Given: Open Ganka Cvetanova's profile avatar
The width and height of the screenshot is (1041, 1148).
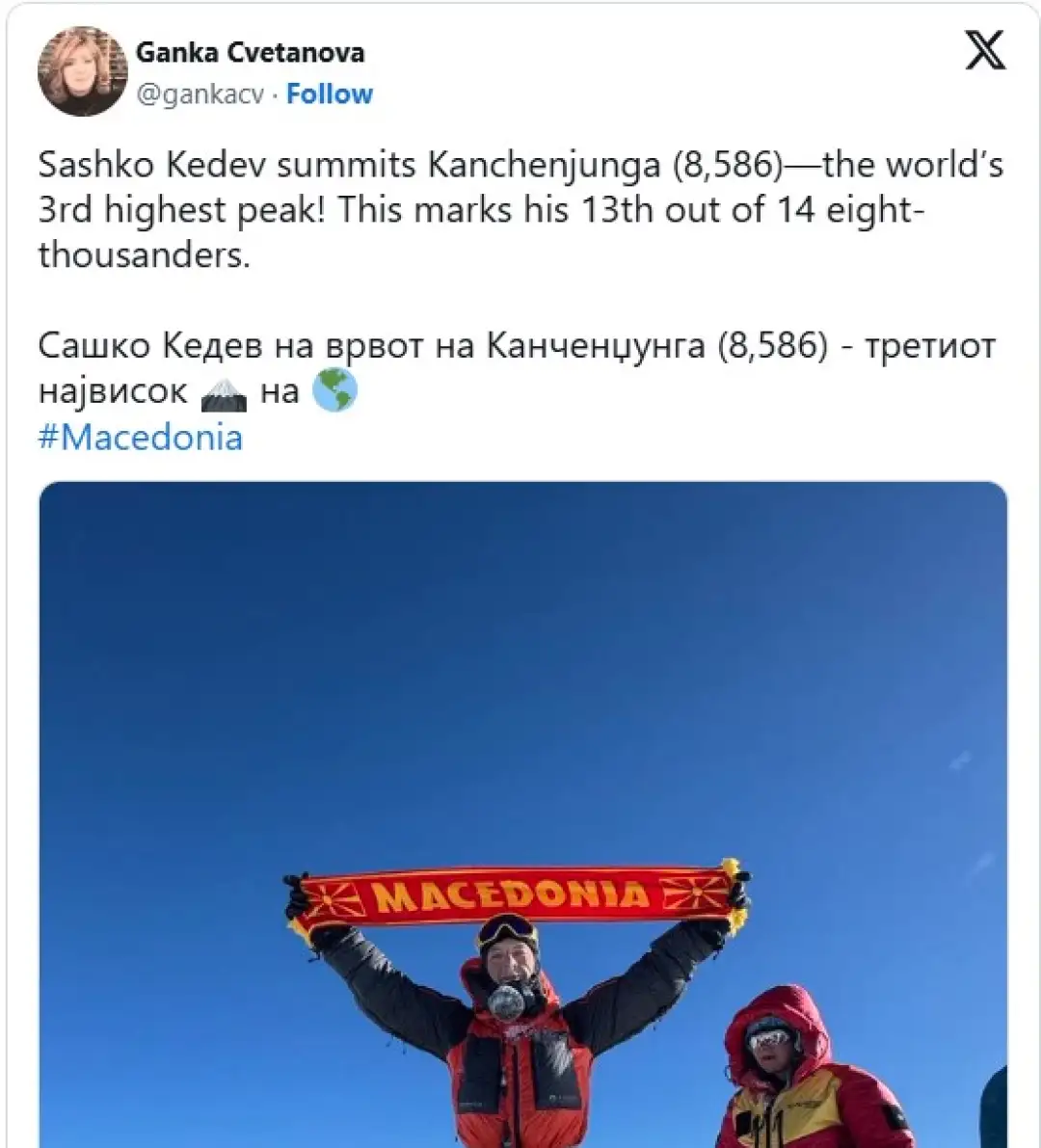Looking at the screenshot, I should pyautogui.click(x=83, y=71).
